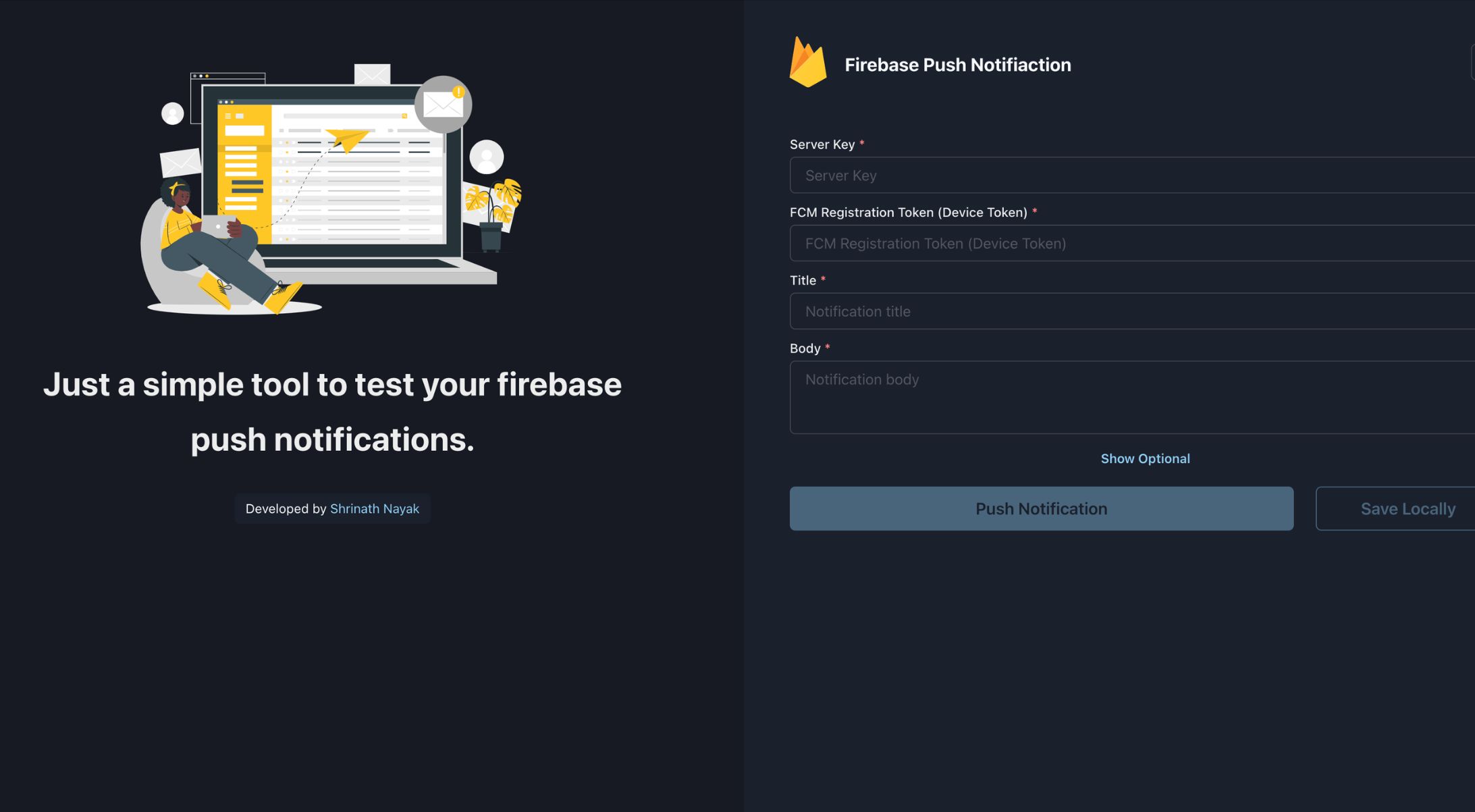Click the Developed by text

click(286, 508)
